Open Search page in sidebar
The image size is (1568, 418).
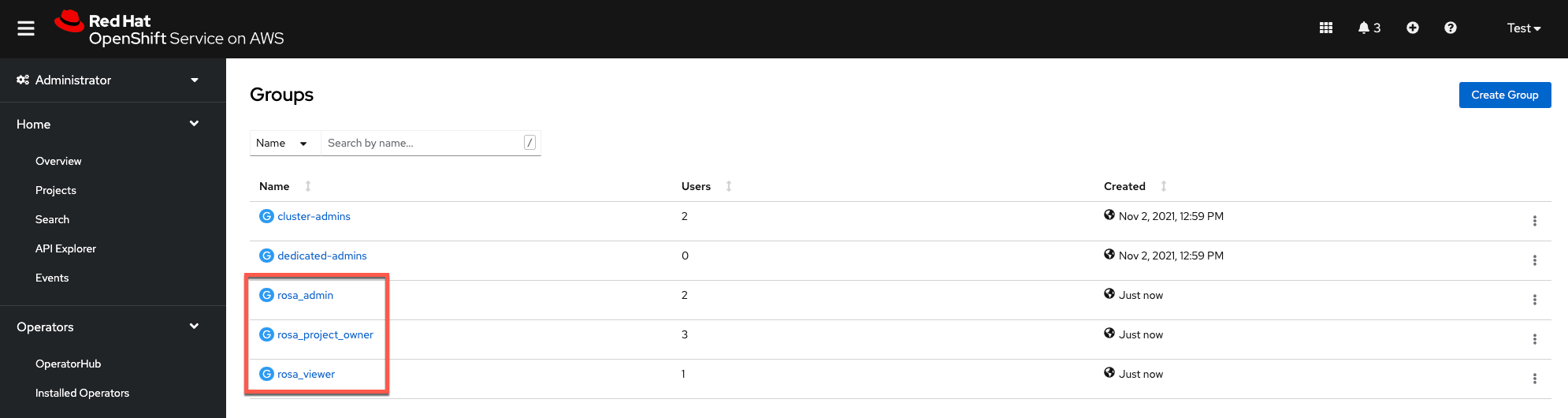click(x=52, y=219)
